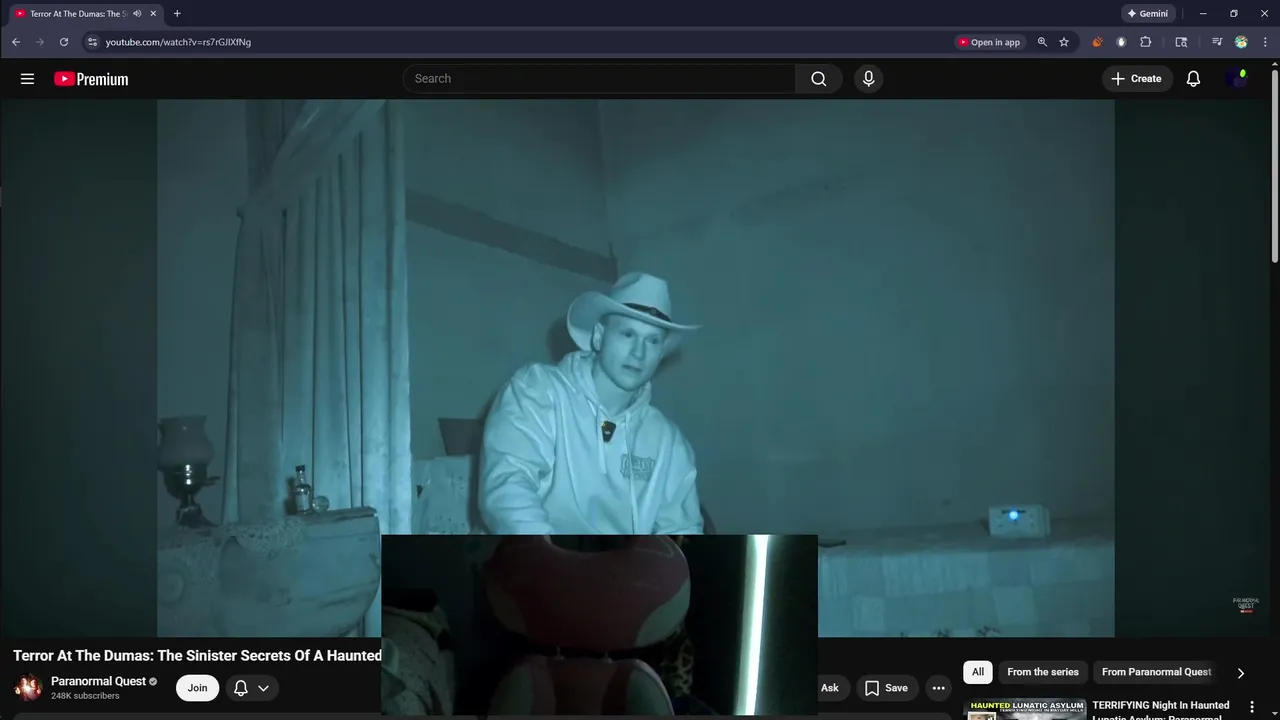Open the hand-shaped extension icon
The height and width of the screenshot is (720, 1280).
(1121, 42)
